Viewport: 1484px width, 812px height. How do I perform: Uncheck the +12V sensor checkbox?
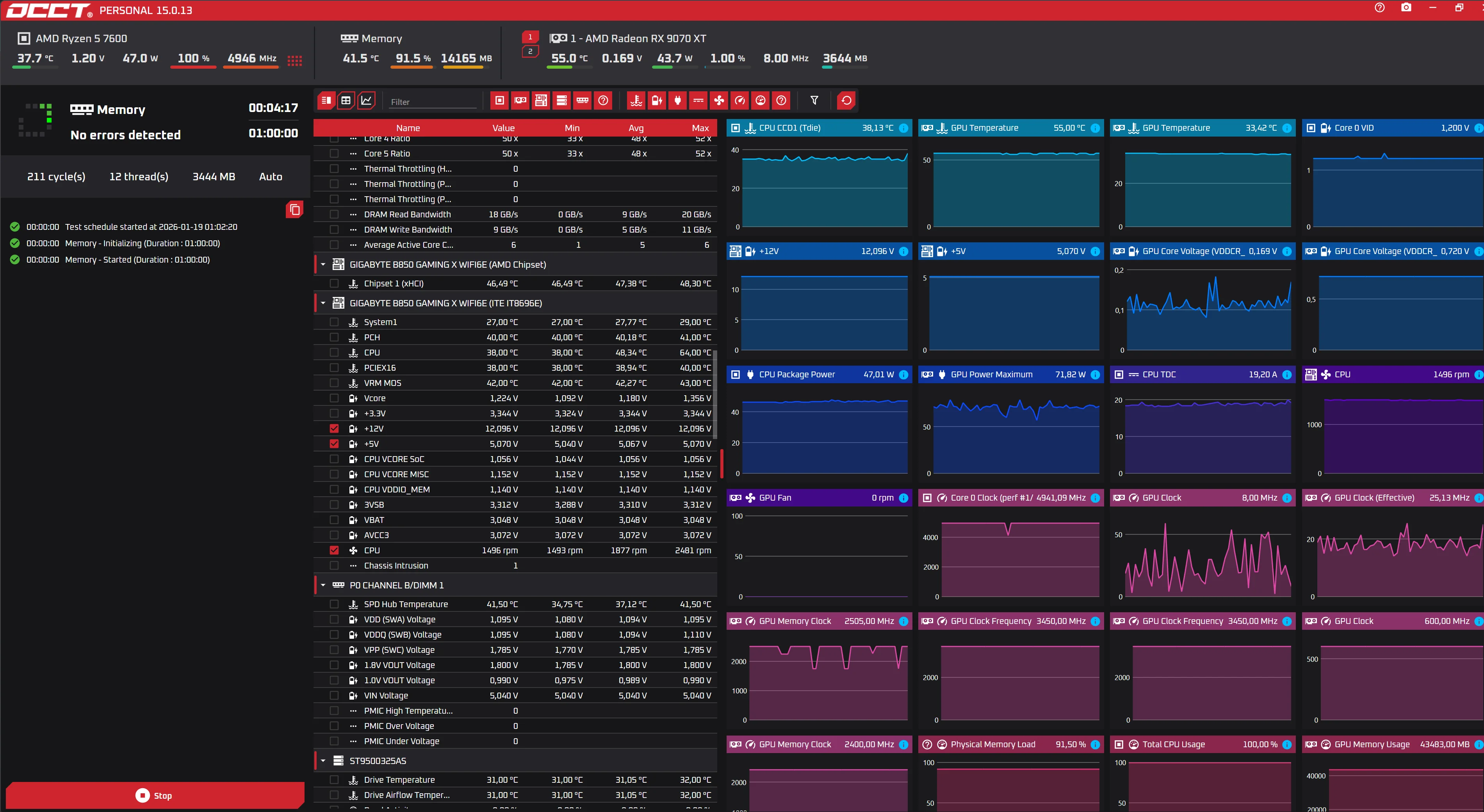pos(334,428)
